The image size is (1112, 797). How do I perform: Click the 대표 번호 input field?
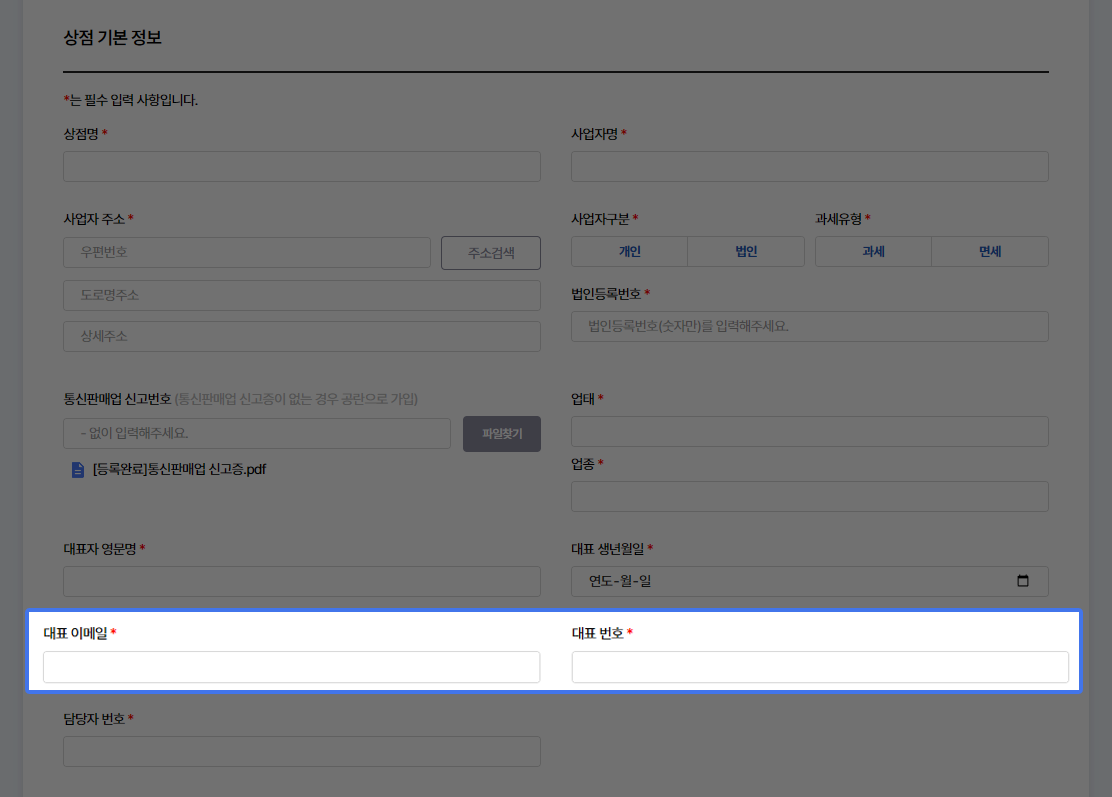[x=820, y=667]
